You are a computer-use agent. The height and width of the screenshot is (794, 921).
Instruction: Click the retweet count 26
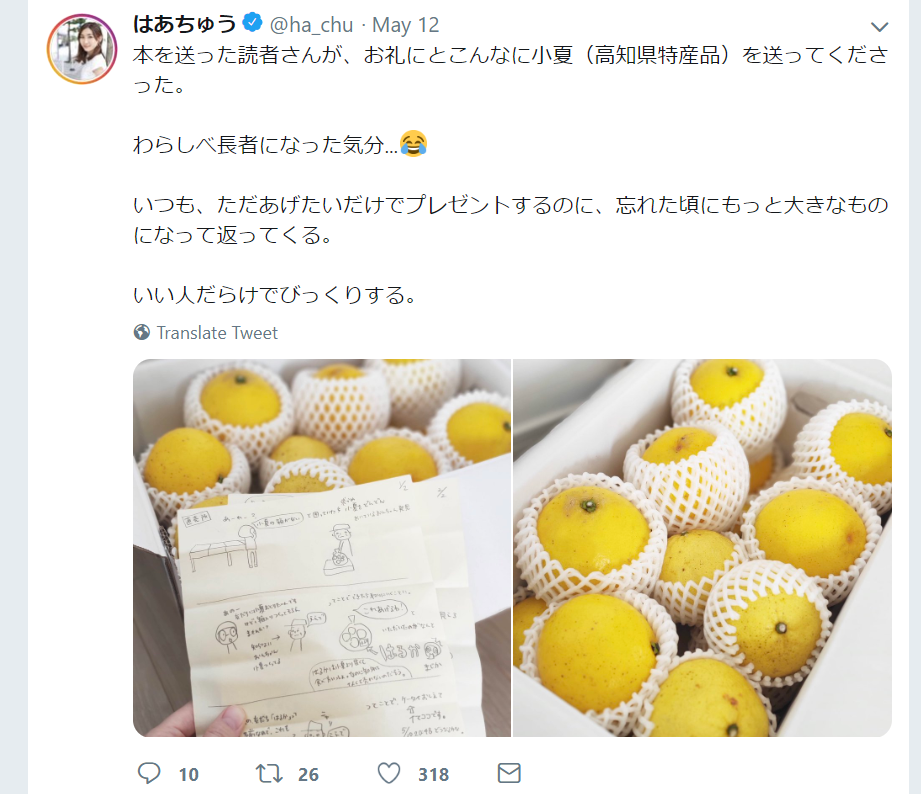pos(308,775)
